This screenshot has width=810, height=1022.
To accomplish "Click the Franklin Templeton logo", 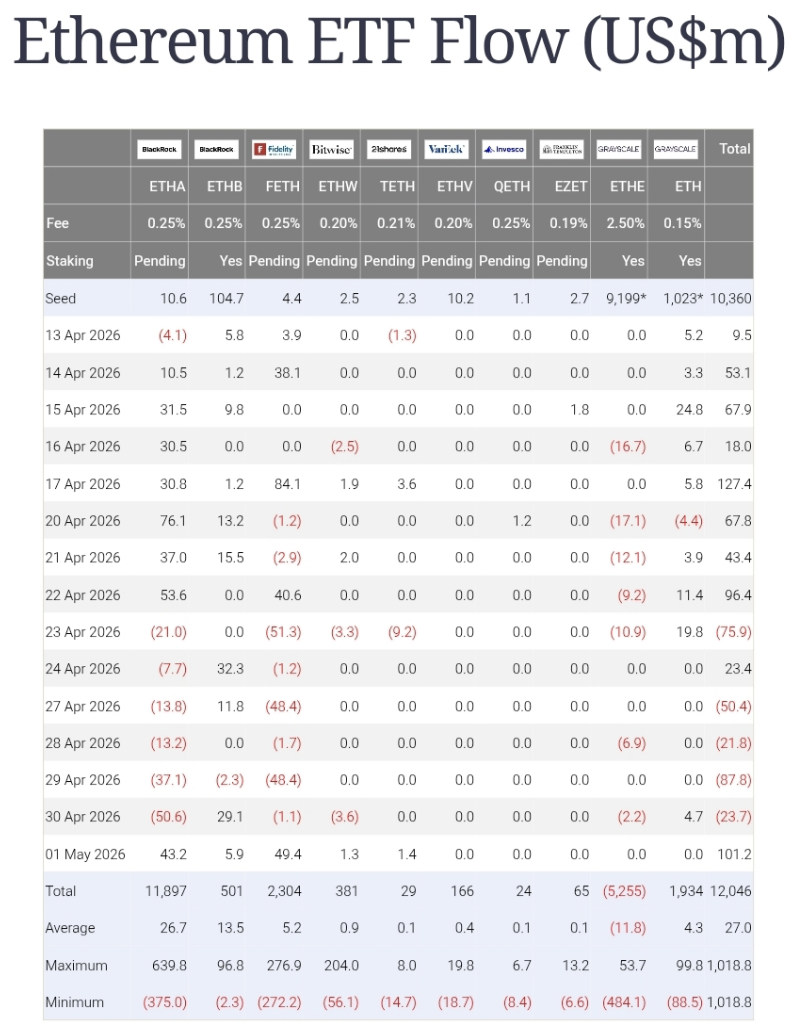I will coord(562,149).
